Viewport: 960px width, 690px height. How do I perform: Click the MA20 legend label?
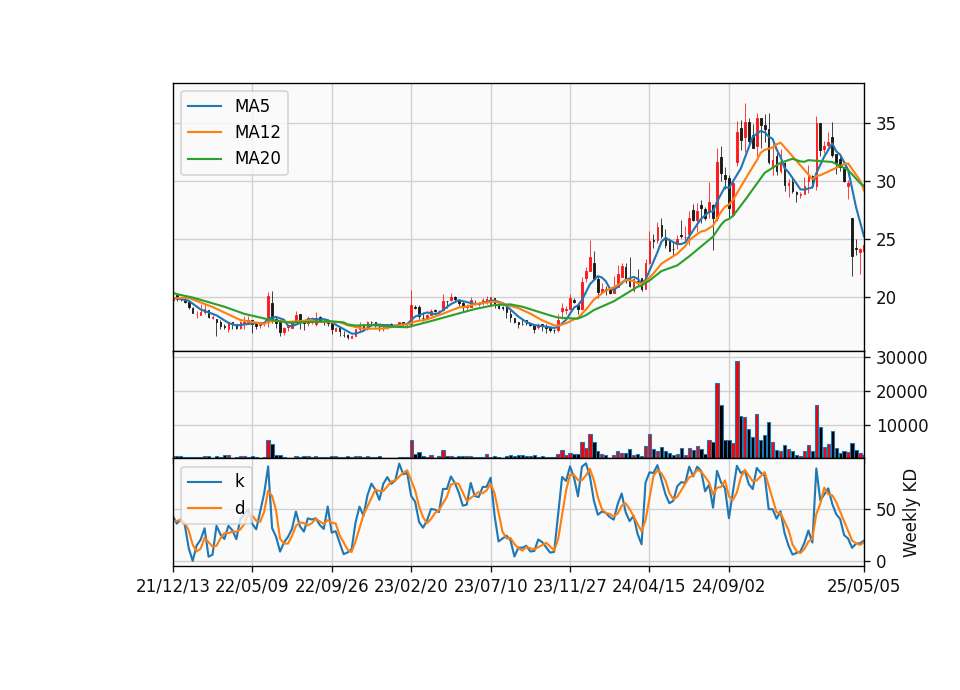click(x=257, y=158)
